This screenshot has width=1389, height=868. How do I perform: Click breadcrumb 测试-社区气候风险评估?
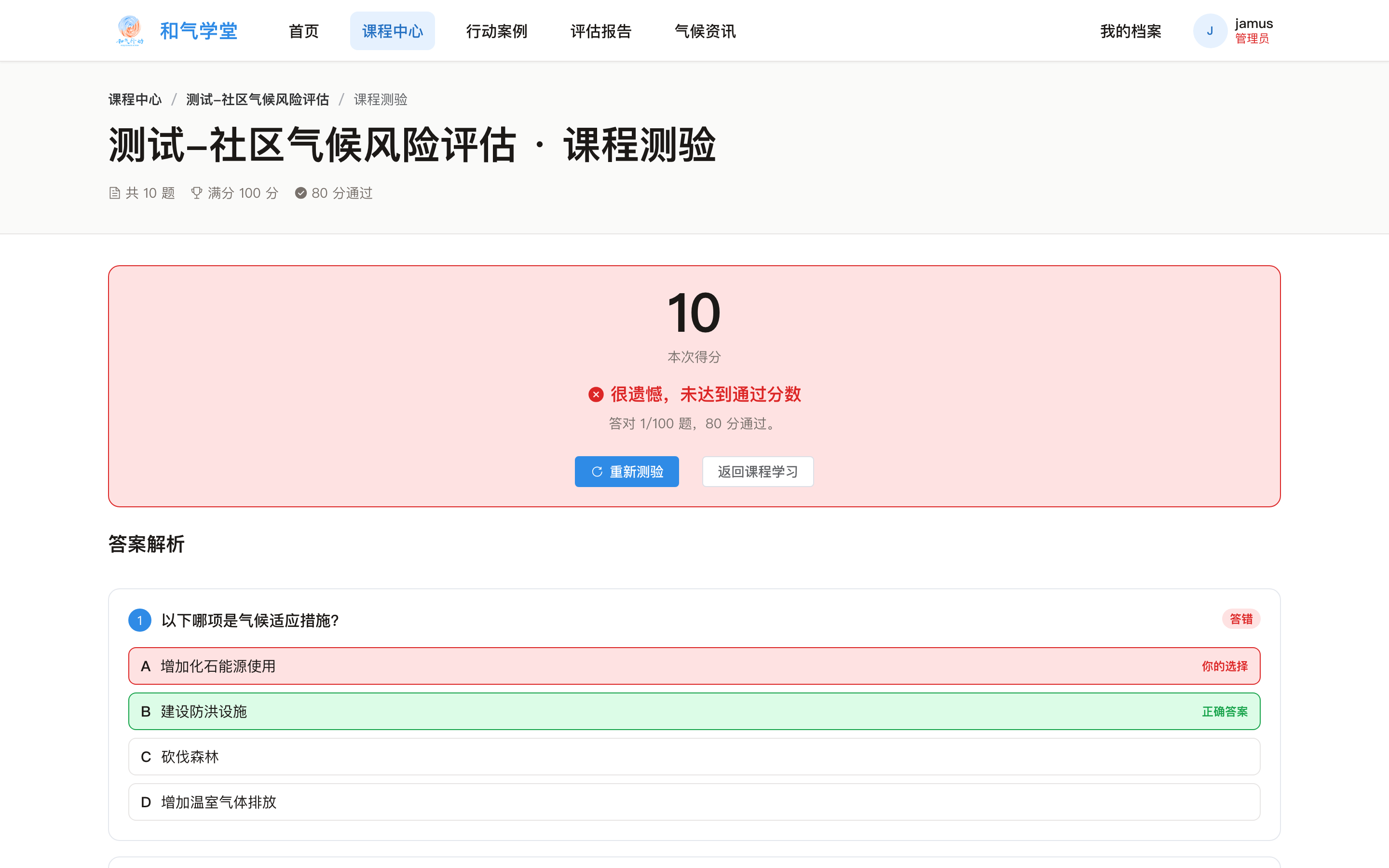pos(258,99)
